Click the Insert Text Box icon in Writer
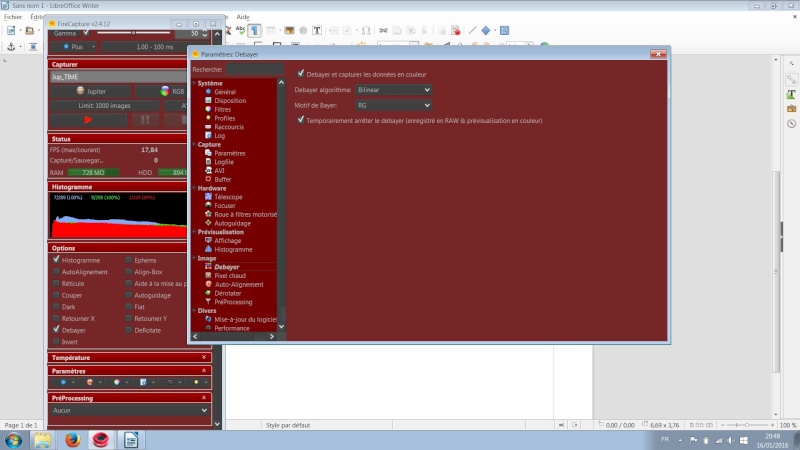 [317, 31]
